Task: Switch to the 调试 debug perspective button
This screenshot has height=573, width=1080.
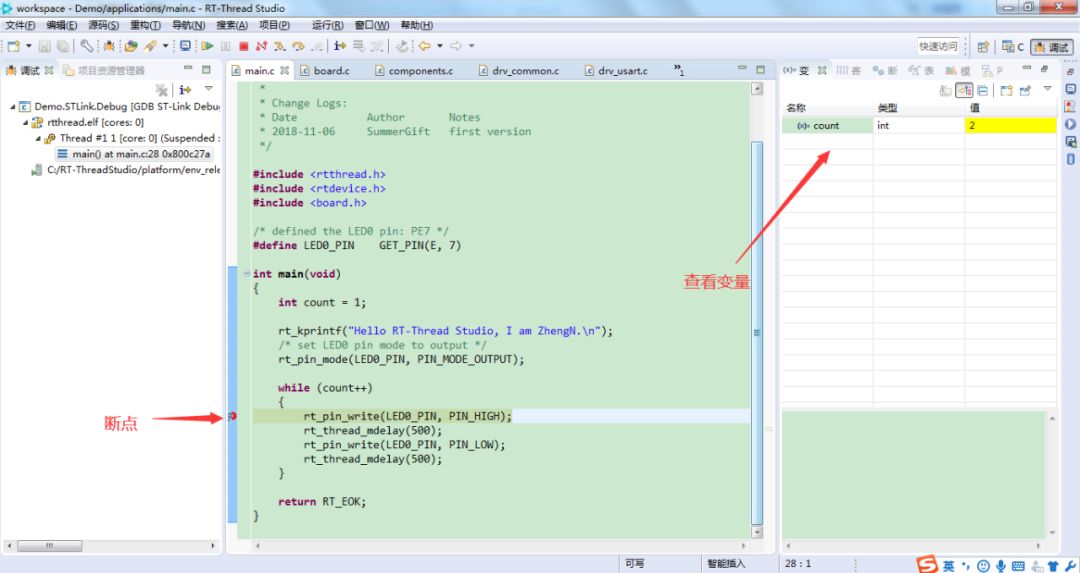Action: click(x=1052, y=47)
